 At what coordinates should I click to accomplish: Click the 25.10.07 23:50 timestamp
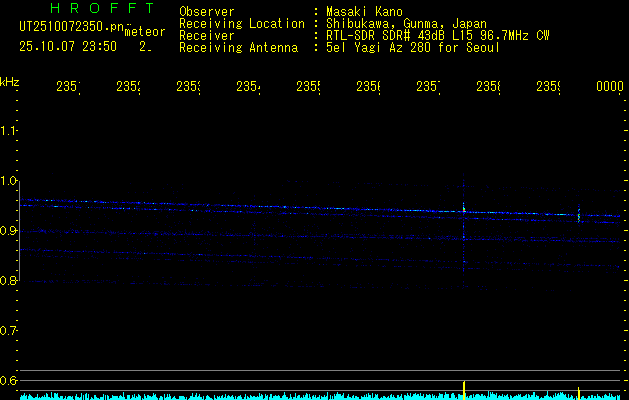click(x=68, y=46)
